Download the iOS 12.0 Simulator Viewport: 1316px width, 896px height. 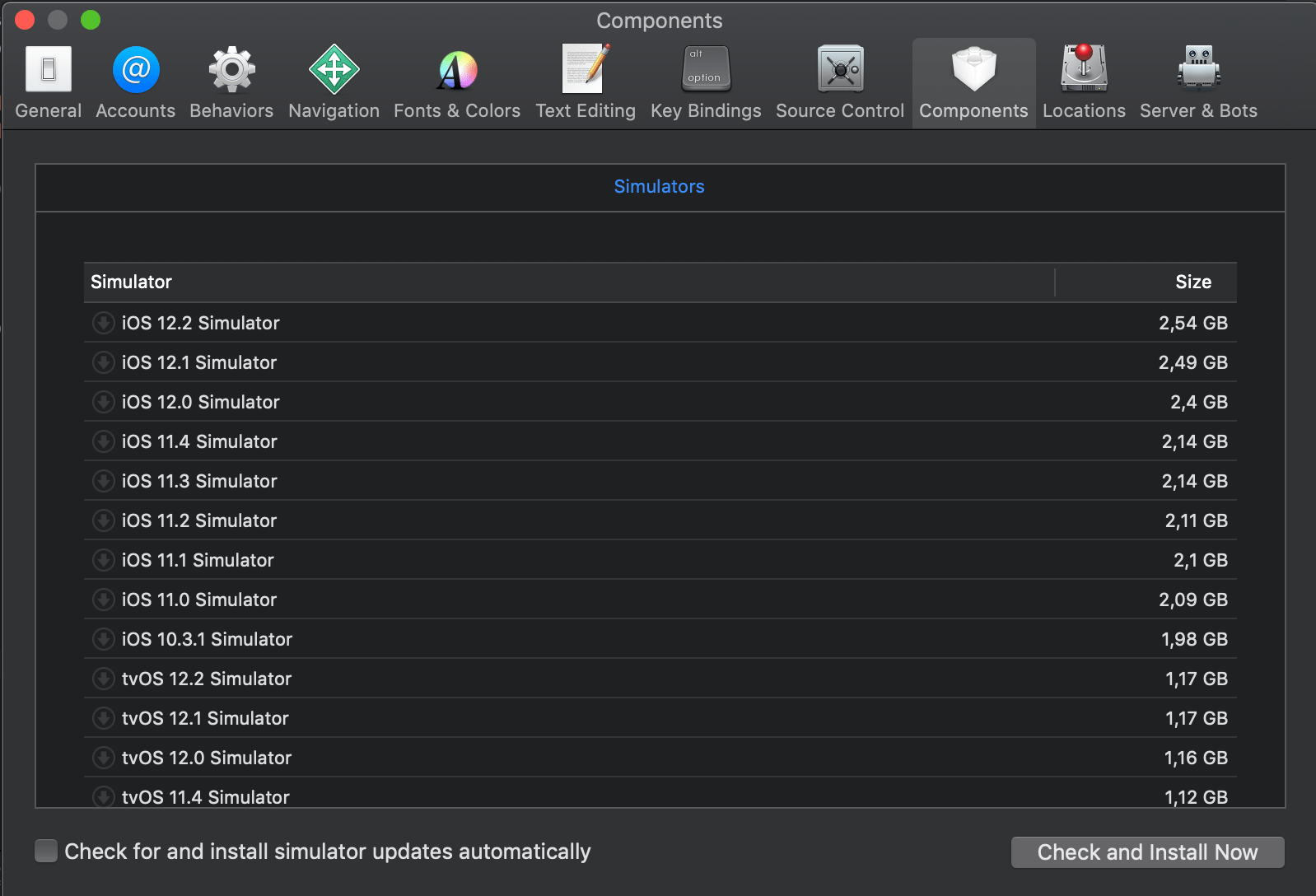(103, 402)
